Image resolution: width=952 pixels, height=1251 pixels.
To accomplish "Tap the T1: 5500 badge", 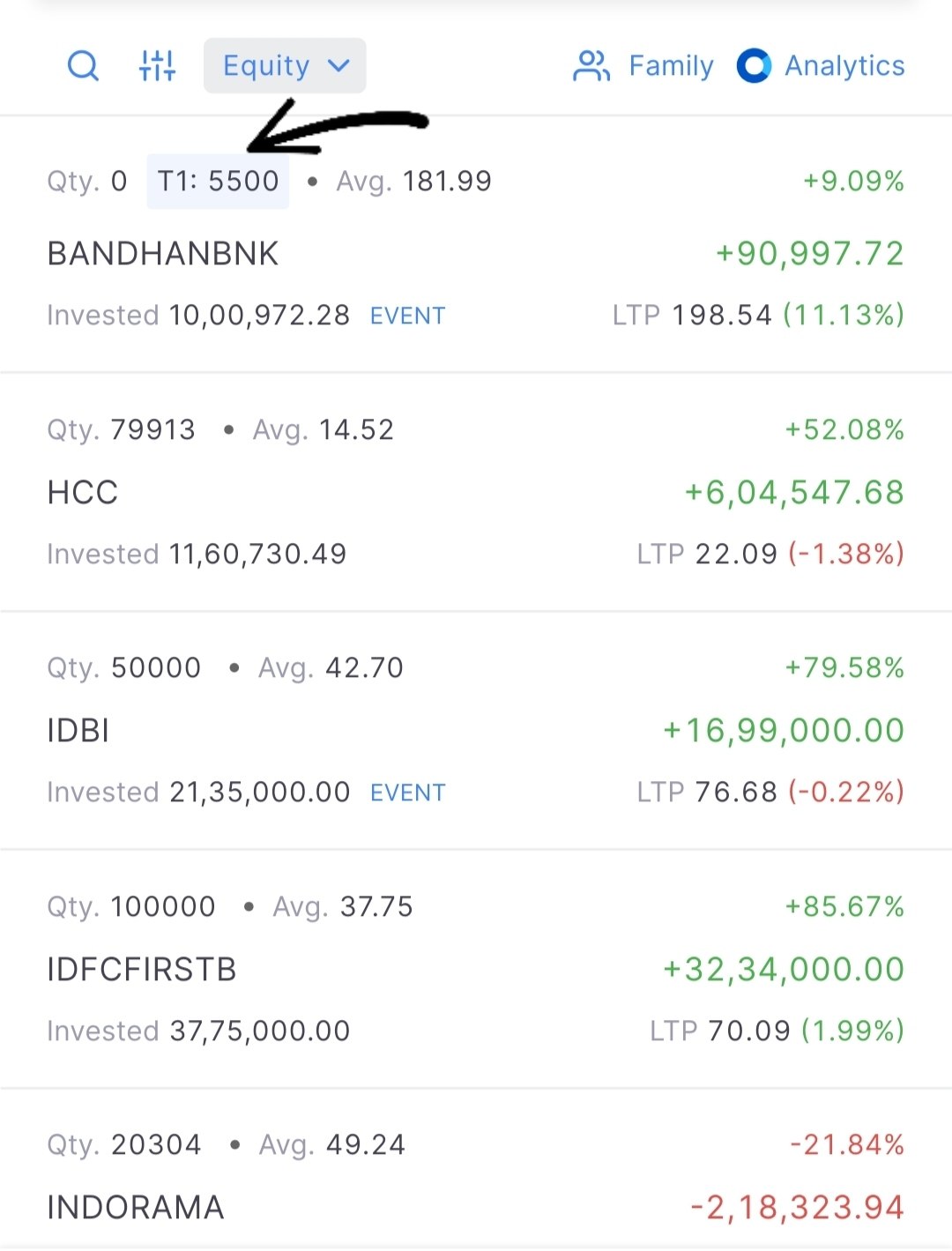I will (218, 182).
